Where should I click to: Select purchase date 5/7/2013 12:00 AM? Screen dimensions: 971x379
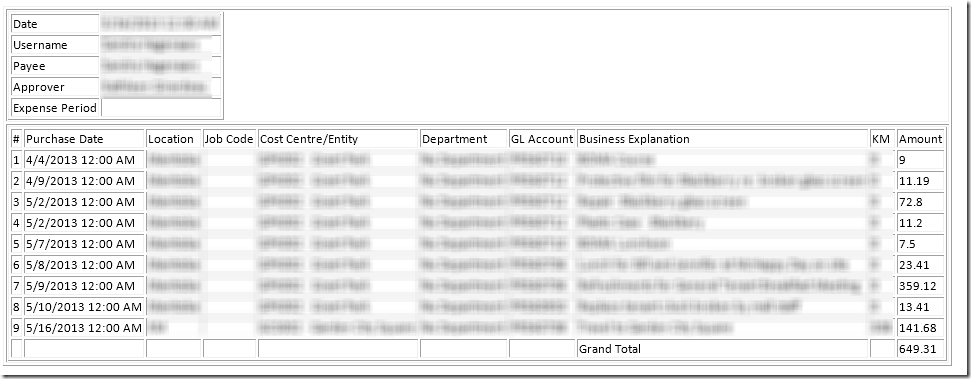point(84,244)
